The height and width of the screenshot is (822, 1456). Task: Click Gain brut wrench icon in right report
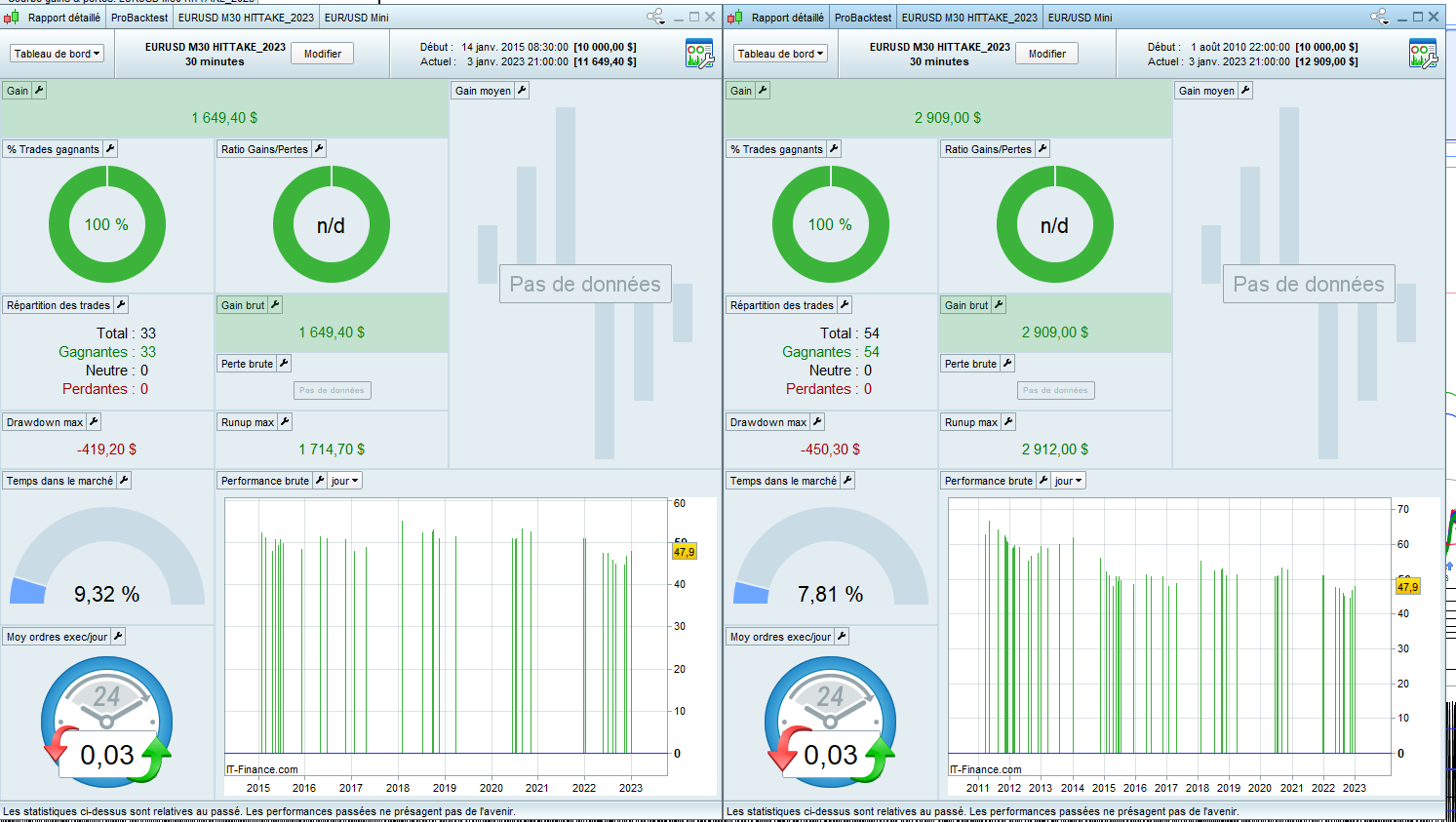tap(999, 305)
